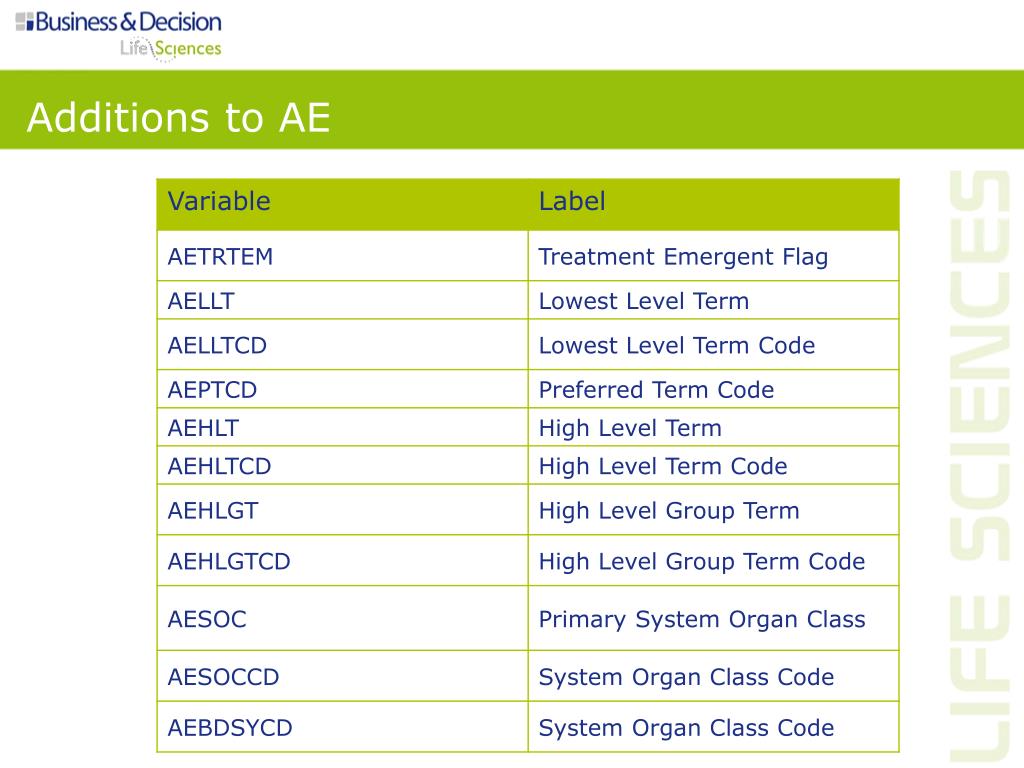This screenshot has width=1024, height=768.
Task: Select the High Level Group Term label
Action: 669,511
